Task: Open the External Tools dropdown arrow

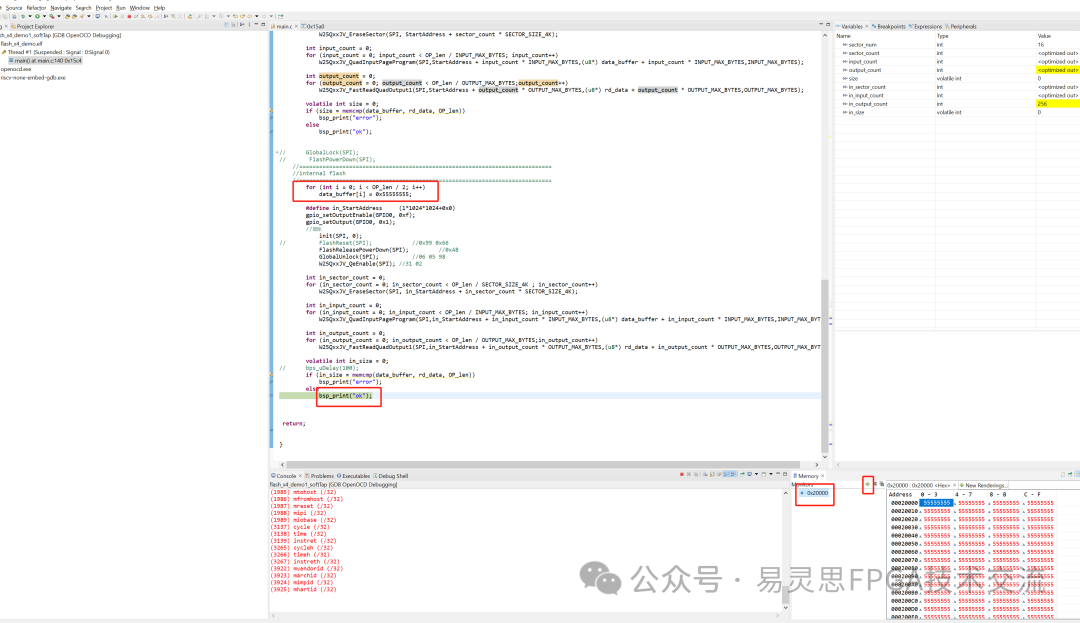Action: [59, 17]
